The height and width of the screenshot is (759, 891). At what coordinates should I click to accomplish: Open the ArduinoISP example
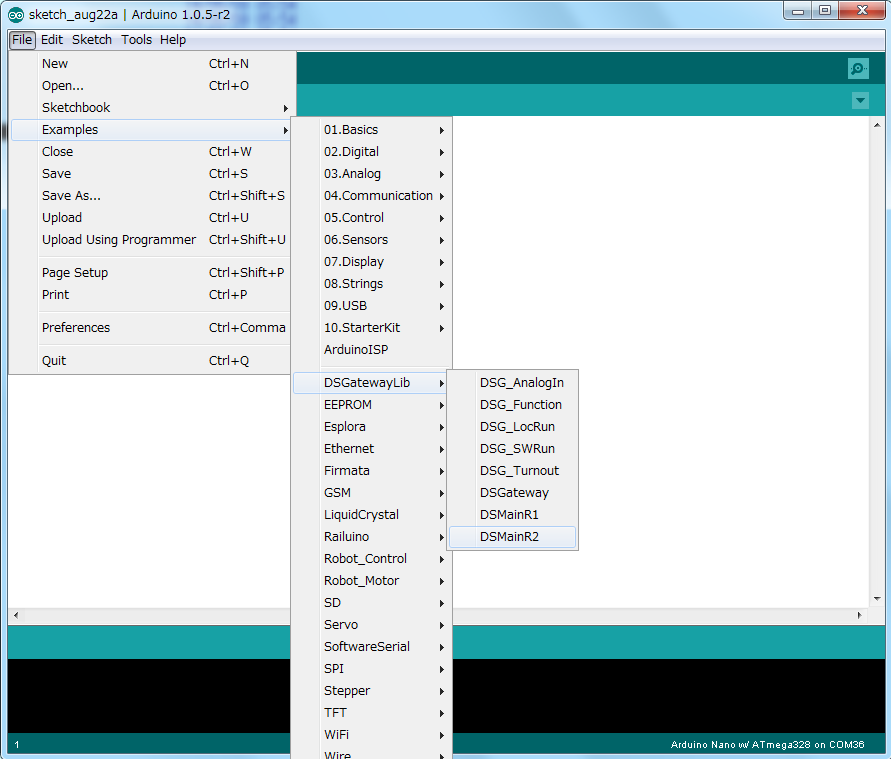tap(372, 350)
